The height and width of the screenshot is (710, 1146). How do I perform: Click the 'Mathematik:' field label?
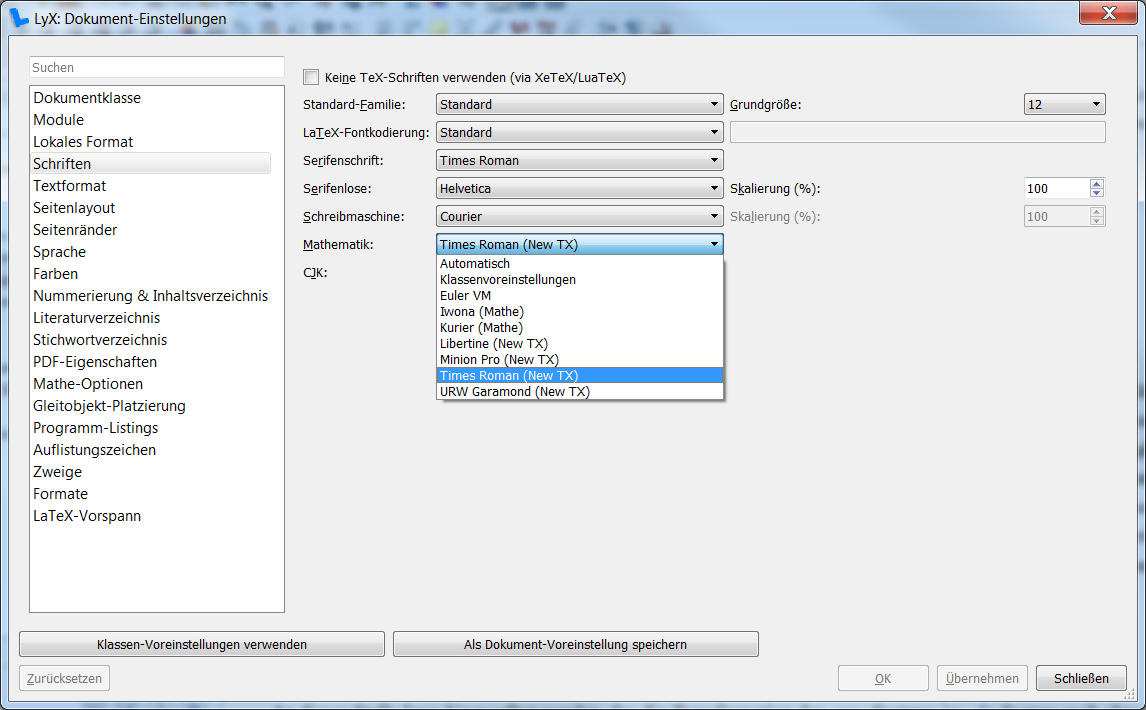point(338,244)
